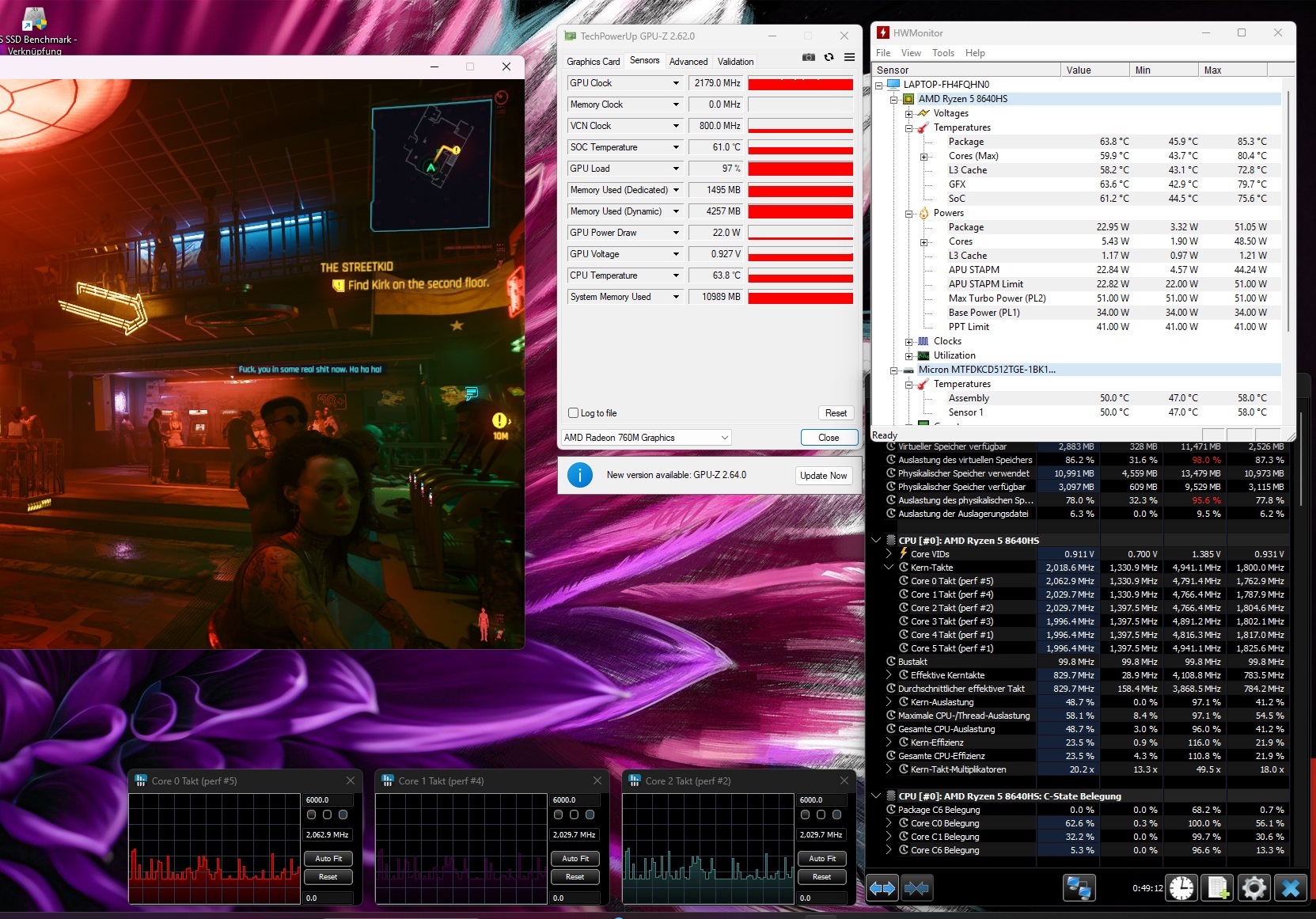Click the HWiNFO logging sheet-plus icon
Viewport: 1316px width, 919px height.
tap(1218, 888)
